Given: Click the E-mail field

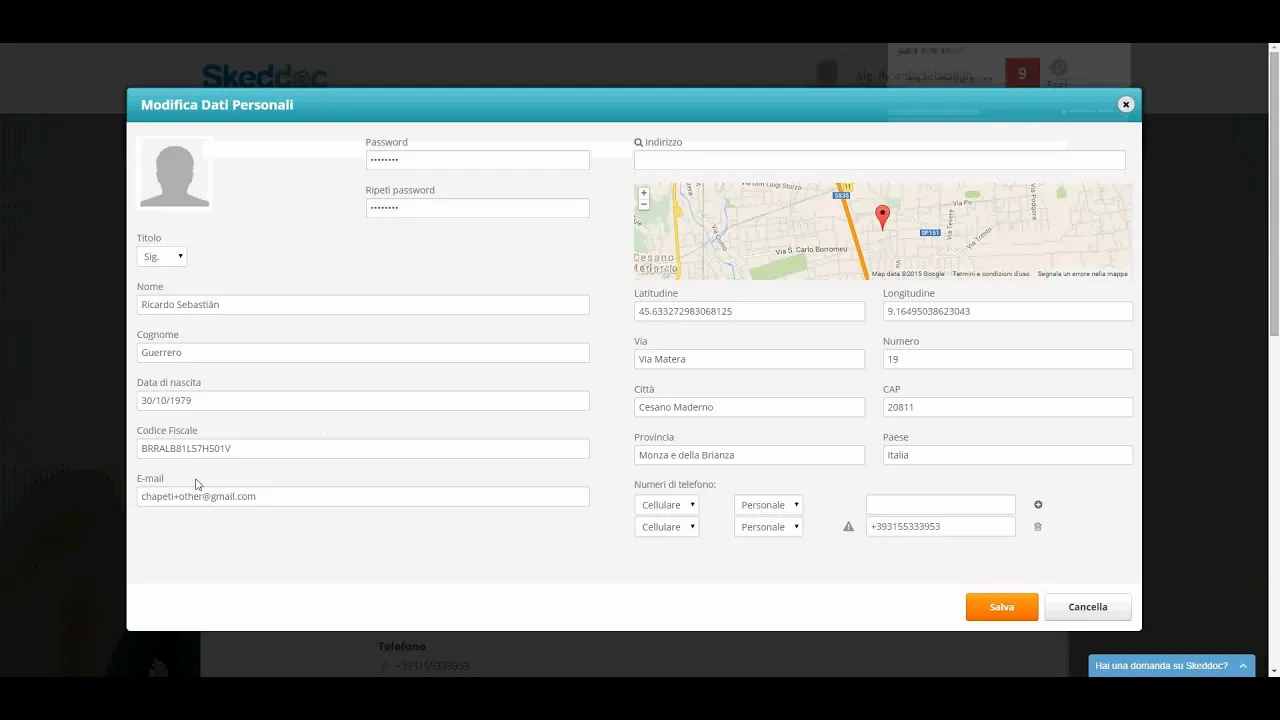Looking at the screenshot, I should pos(363,496).
